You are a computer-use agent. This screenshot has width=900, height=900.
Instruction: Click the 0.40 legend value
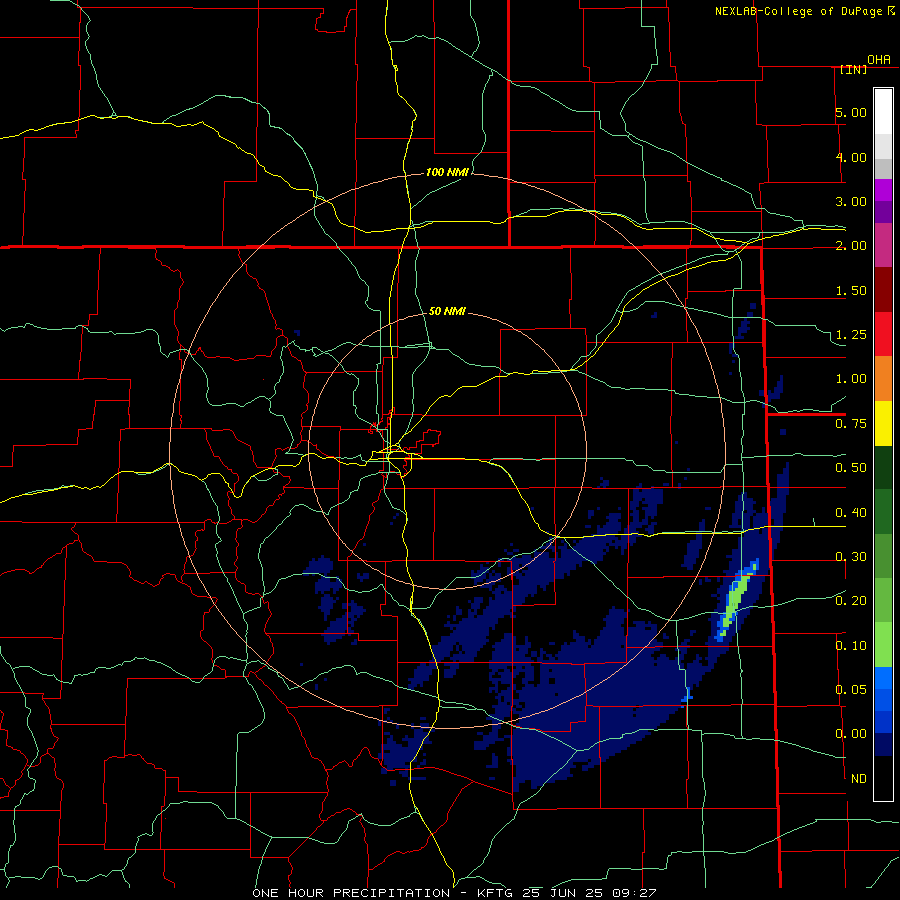coord(851,513)
